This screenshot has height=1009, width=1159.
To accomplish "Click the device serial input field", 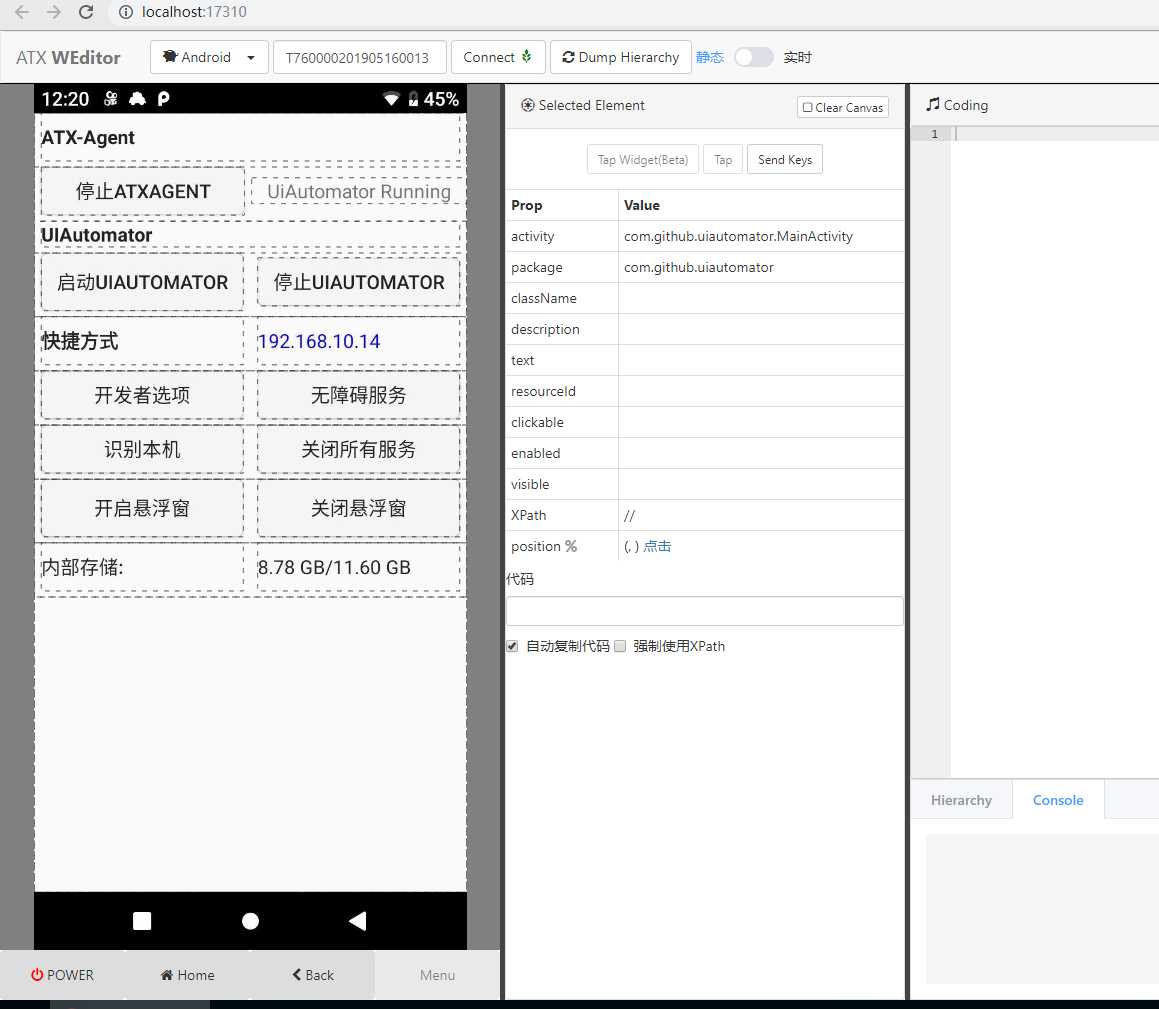I will pyautogui.click(x=360, y=57).
